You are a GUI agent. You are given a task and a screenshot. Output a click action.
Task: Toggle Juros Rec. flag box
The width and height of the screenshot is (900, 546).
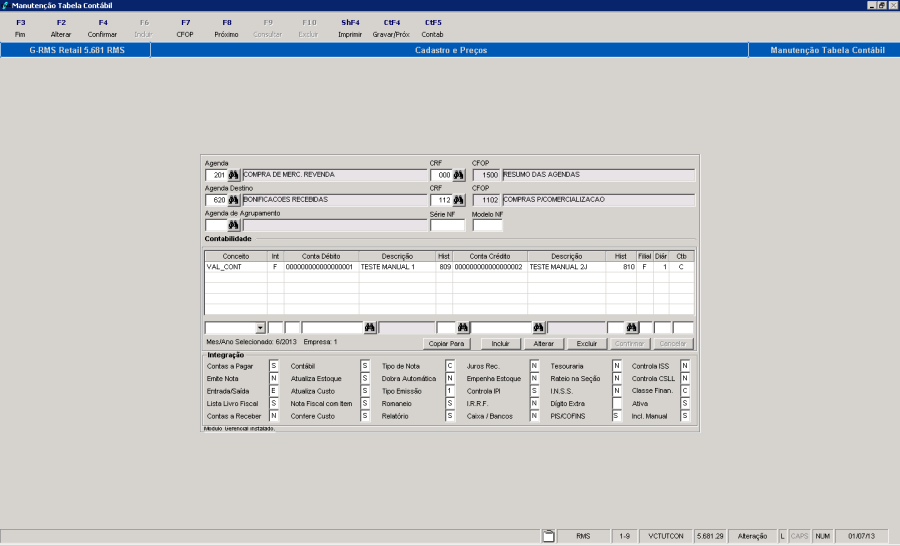coord(534,366)
